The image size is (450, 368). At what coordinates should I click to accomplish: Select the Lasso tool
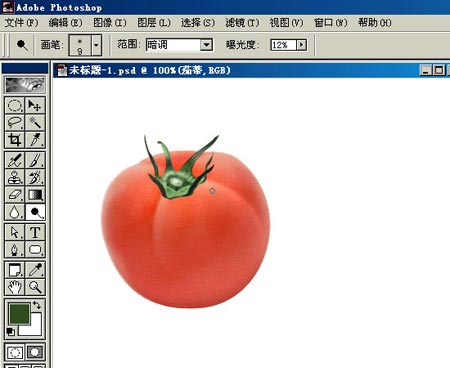point(14,123)
